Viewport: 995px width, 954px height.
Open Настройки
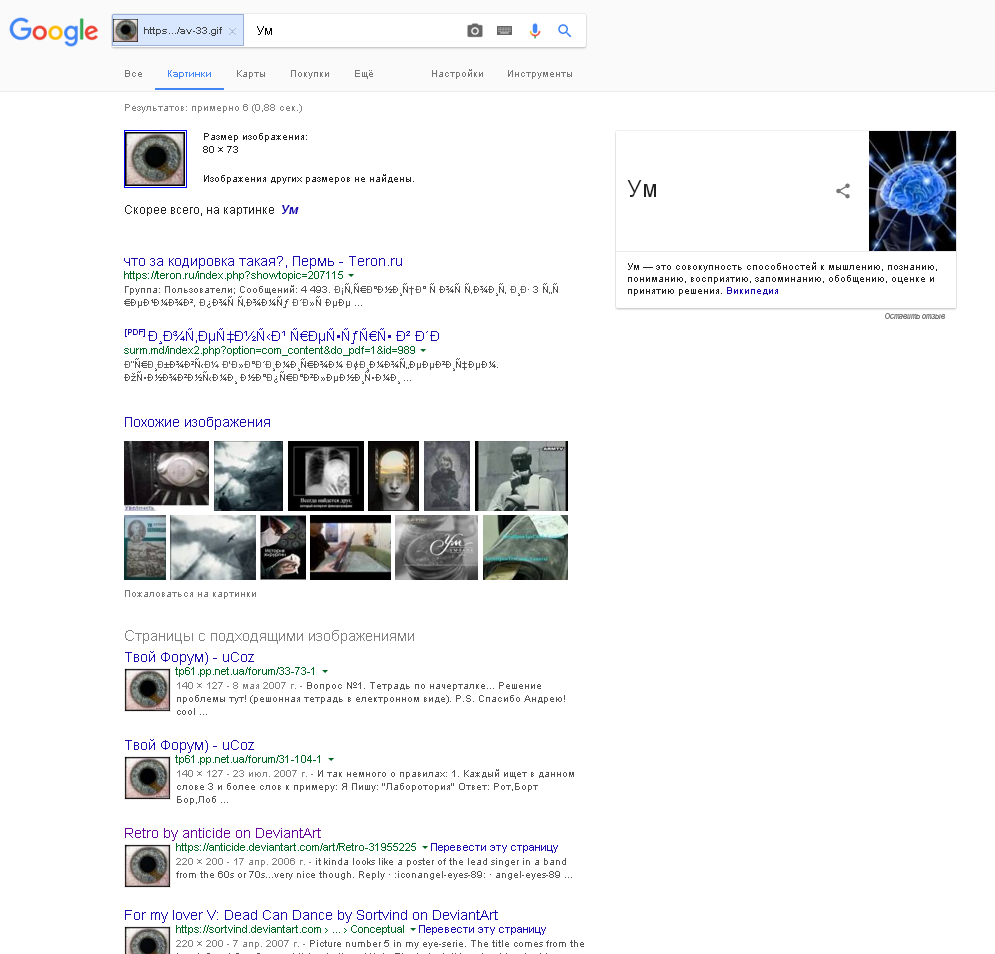point(457,73)
